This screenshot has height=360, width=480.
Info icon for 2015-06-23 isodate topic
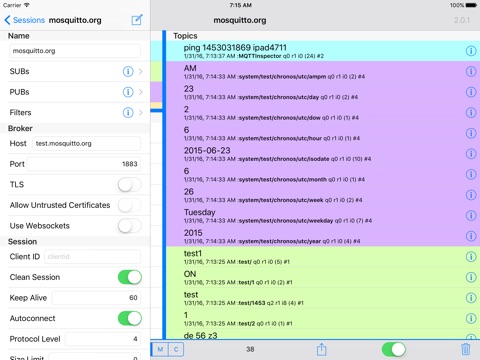[471, 154]
